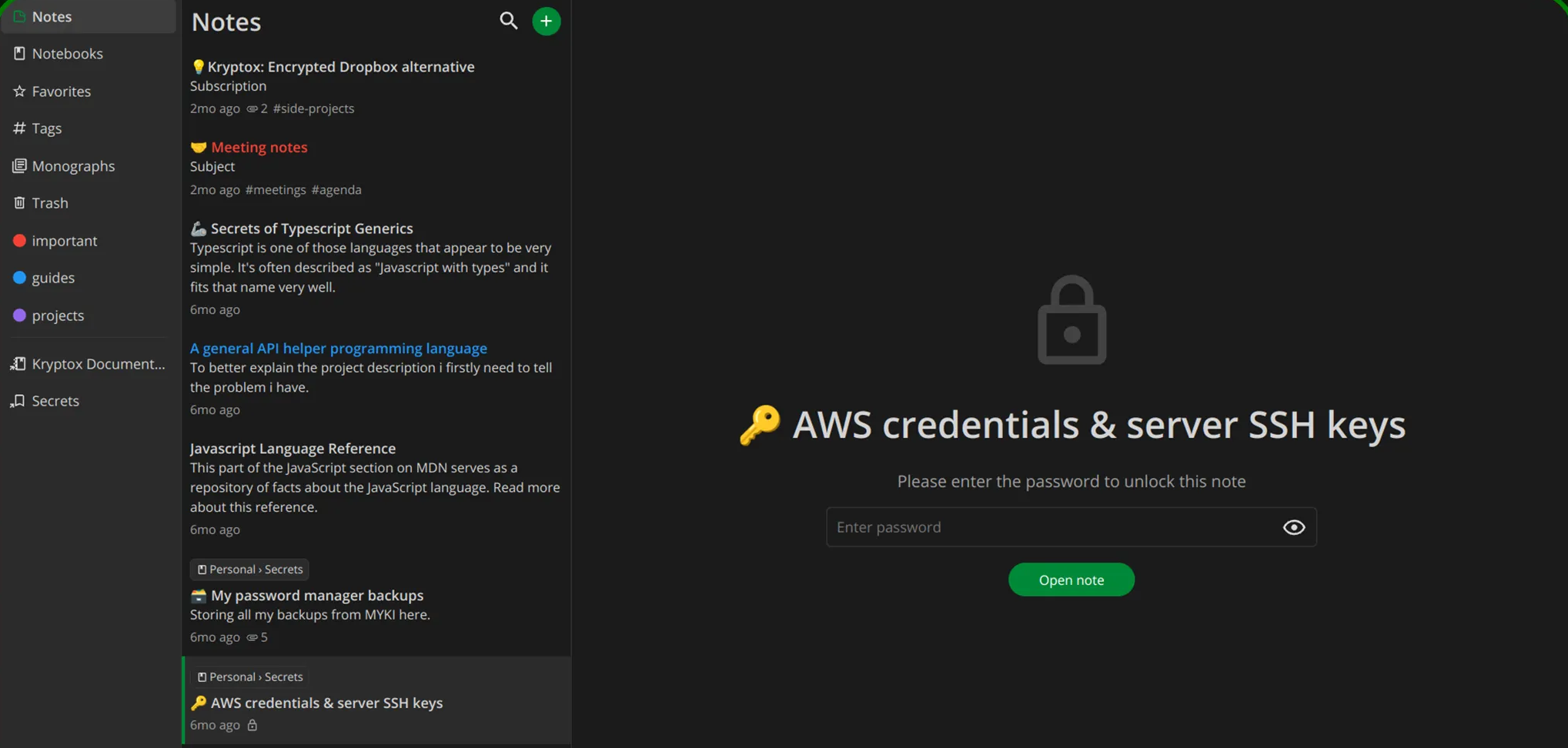Open the Kryptox Documentation notebook shortcut

click(x=98, y=364)
